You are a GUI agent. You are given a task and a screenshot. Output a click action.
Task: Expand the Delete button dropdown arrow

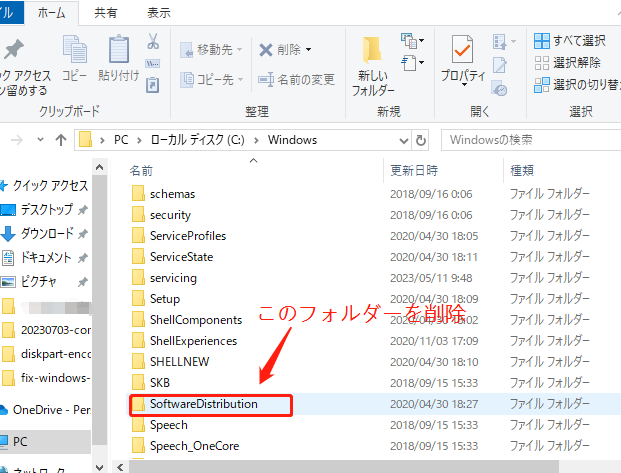(x=309, y=50)
